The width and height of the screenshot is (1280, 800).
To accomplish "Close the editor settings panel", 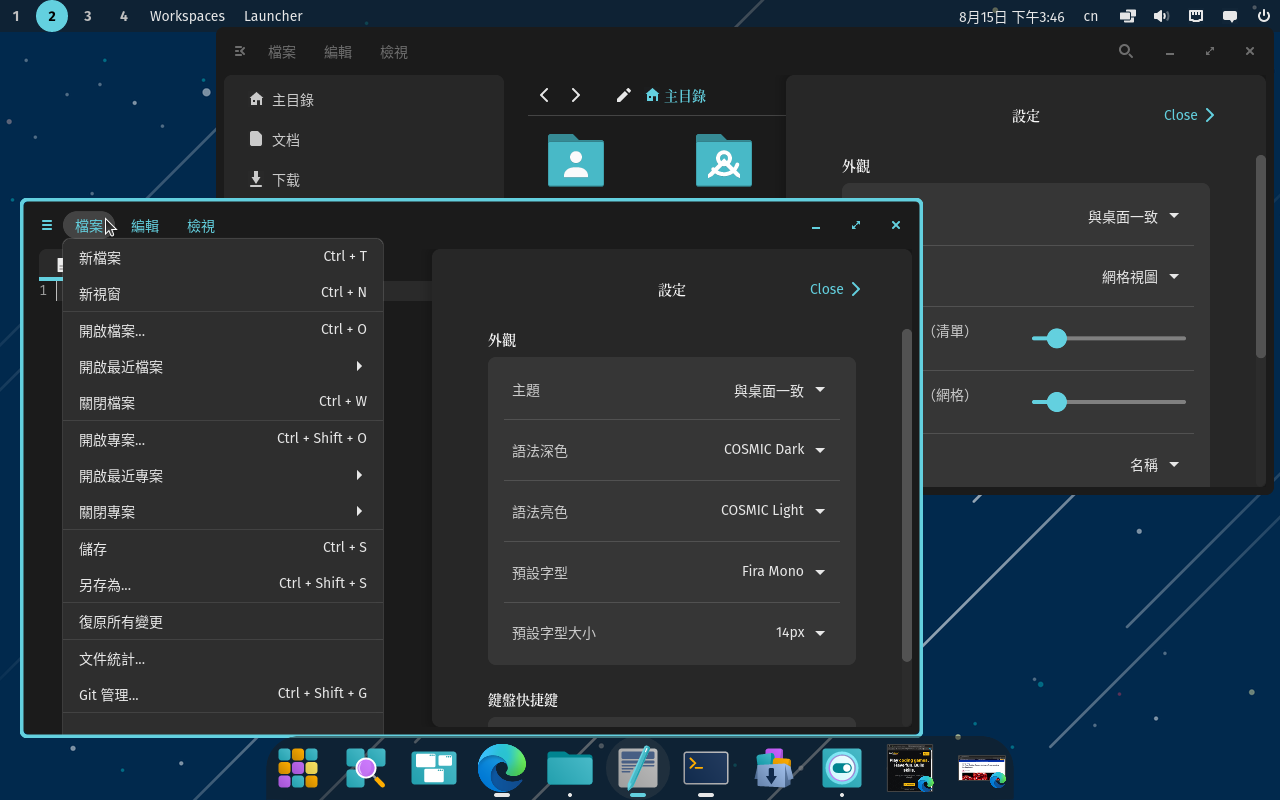I will (835, 289).
